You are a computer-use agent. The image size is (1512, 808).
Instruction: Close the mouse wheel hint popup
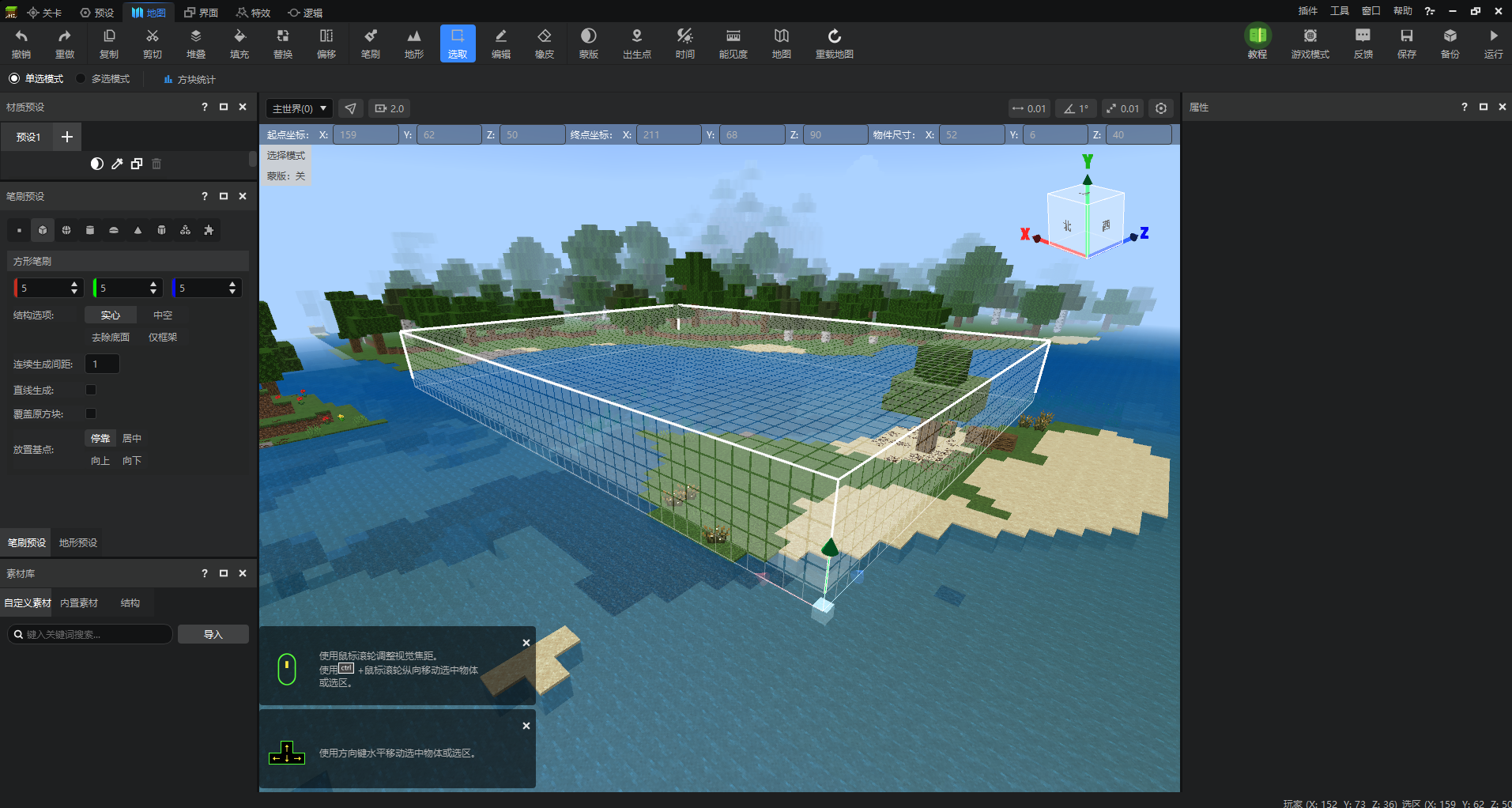(x=526, y=643)
